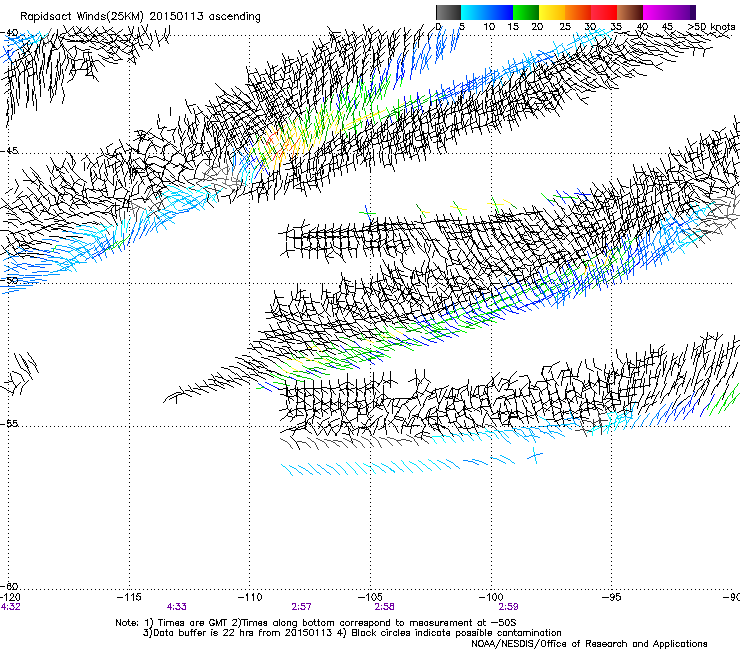Select the orange 25-30 knots color band
Viewport: 740px width, 650px height.
[x=578, y=12]
